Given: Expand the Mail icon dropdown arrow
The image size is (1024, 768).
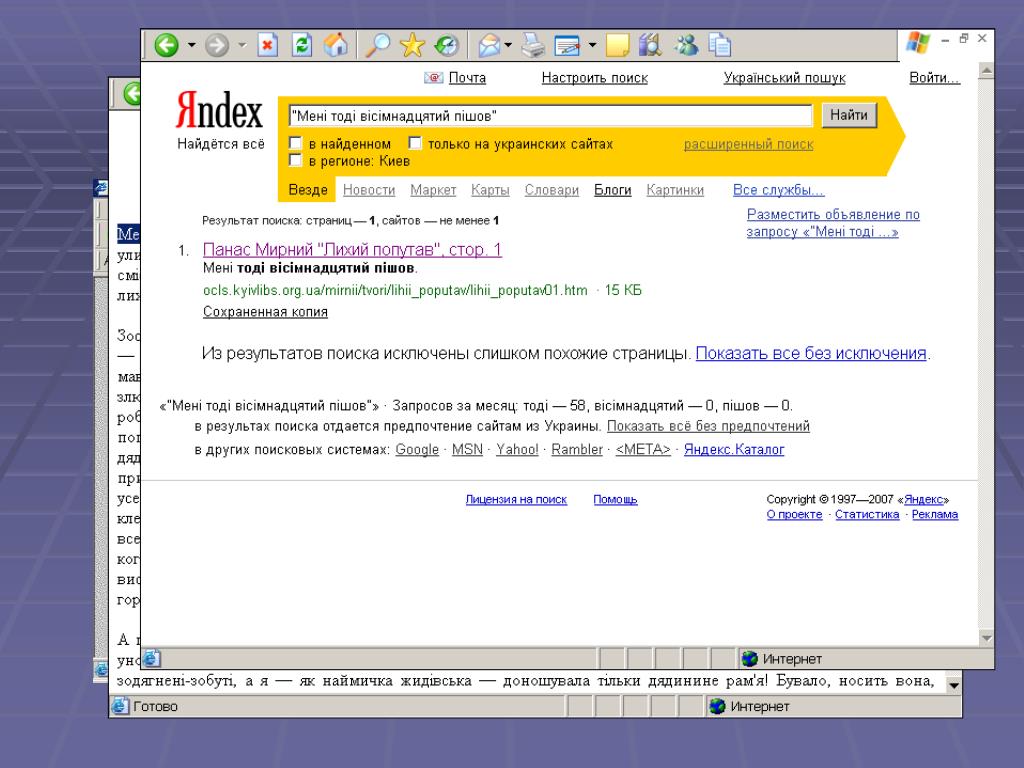Looking at the screenshot, I should (508, 45).
